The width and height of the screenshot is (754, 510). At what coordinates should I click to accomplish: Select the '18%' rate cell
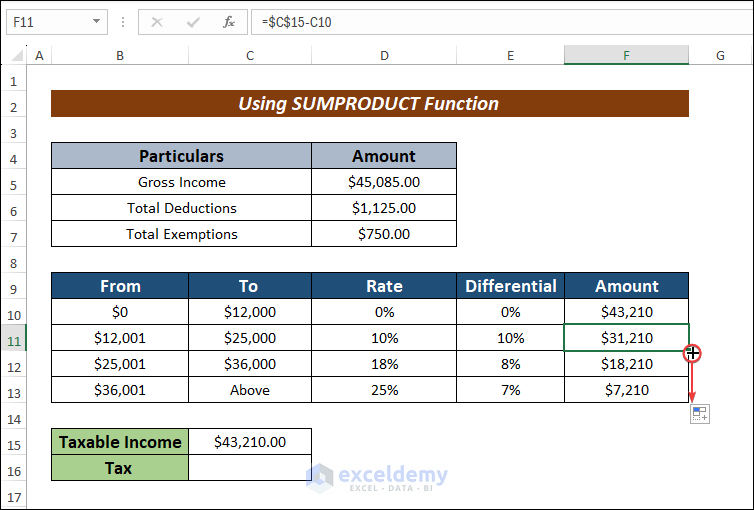[x=384, y=364]
